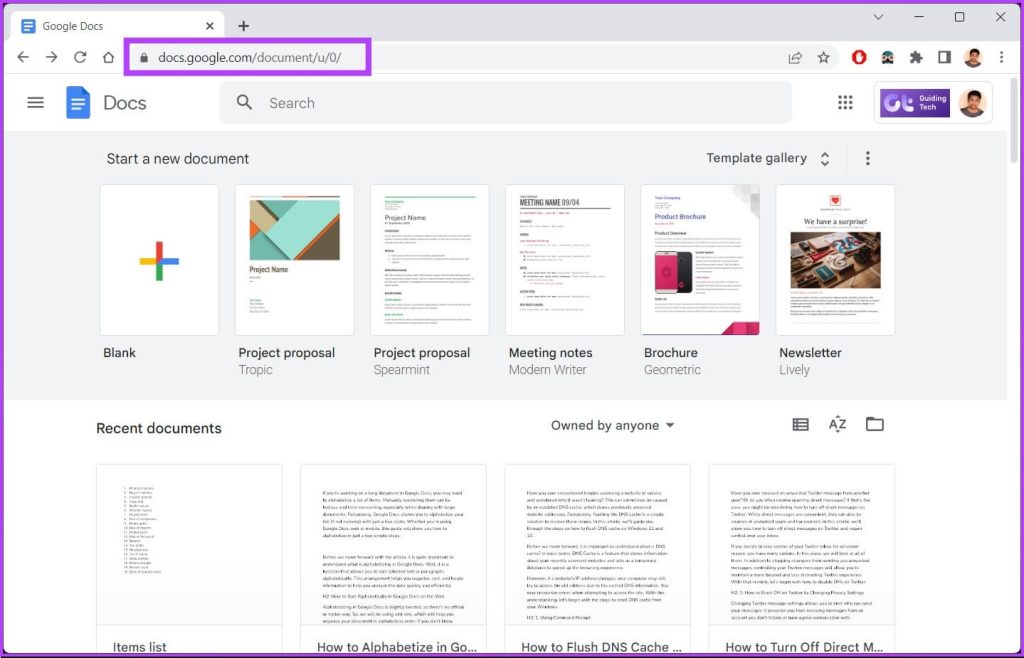Image resolution: width=1024 pixels, height=658 pixels.
Task: Open the main hamburger menu
Action: click(x=35, y=102)
